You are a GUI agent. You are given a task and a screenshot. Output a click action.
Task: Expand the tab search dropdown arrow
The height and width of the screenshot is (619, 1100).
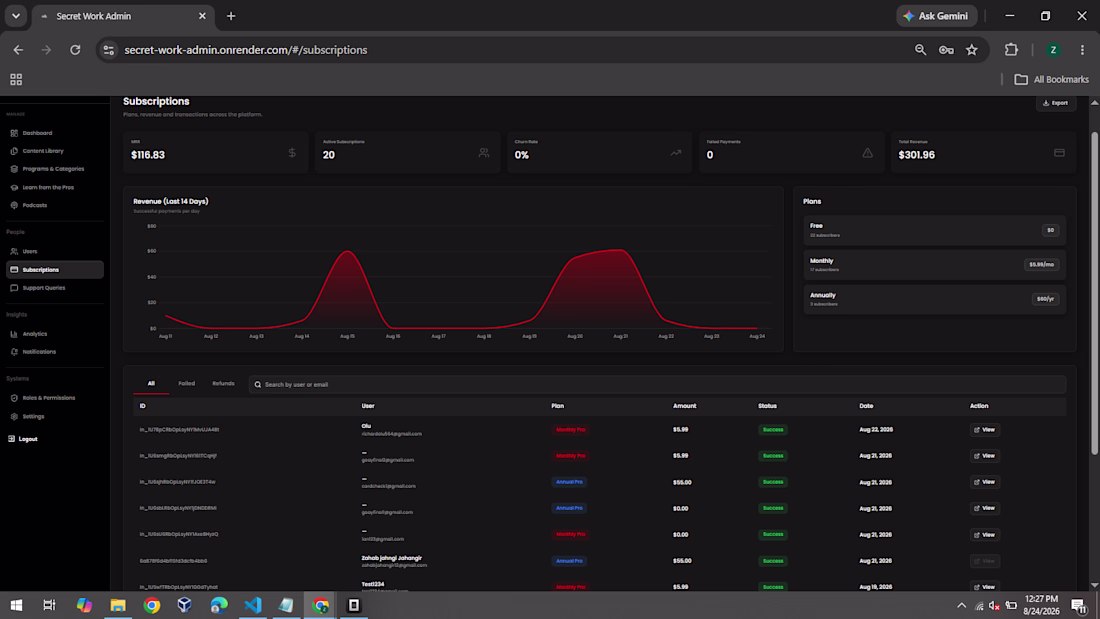15,15
